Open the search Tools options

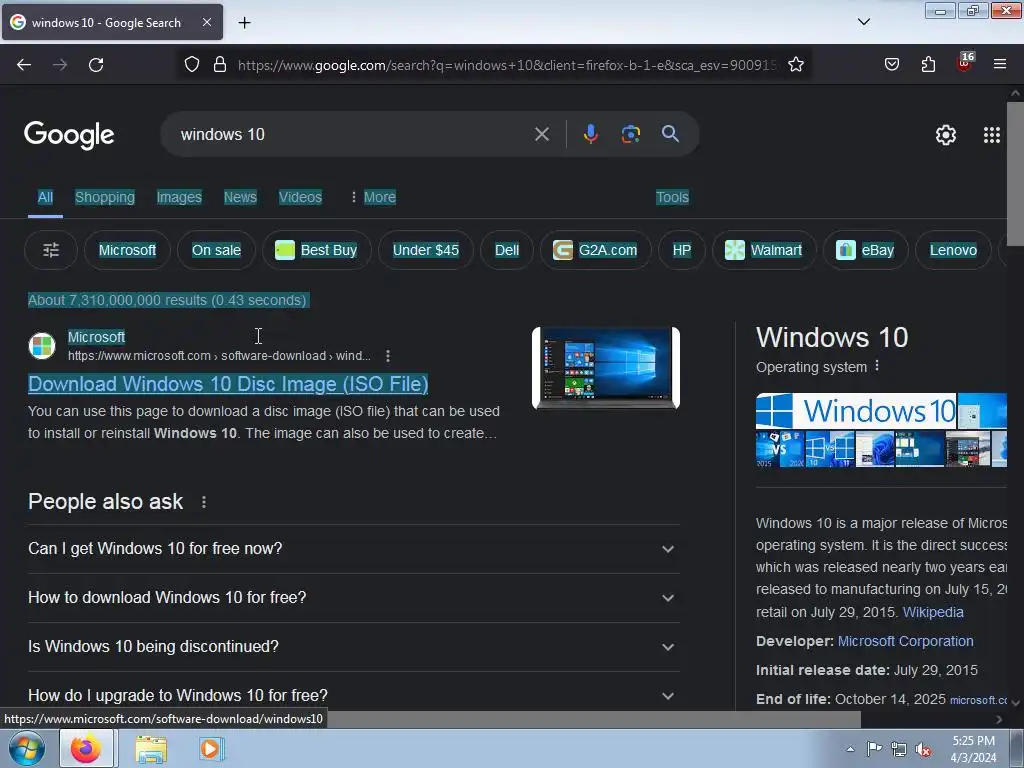[672, 197]
